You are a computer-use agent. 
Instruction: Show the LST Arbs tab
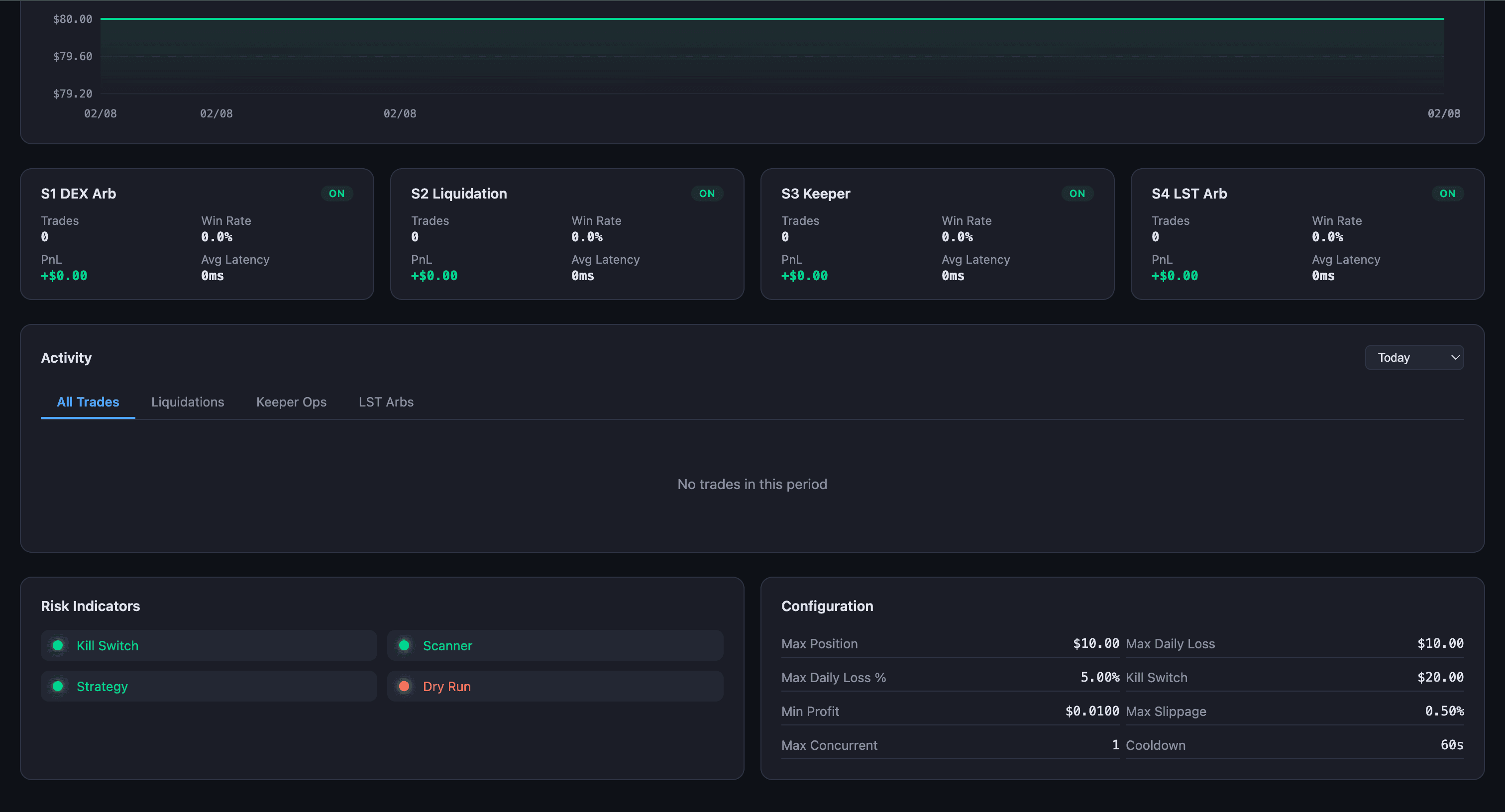pos(386,402)
